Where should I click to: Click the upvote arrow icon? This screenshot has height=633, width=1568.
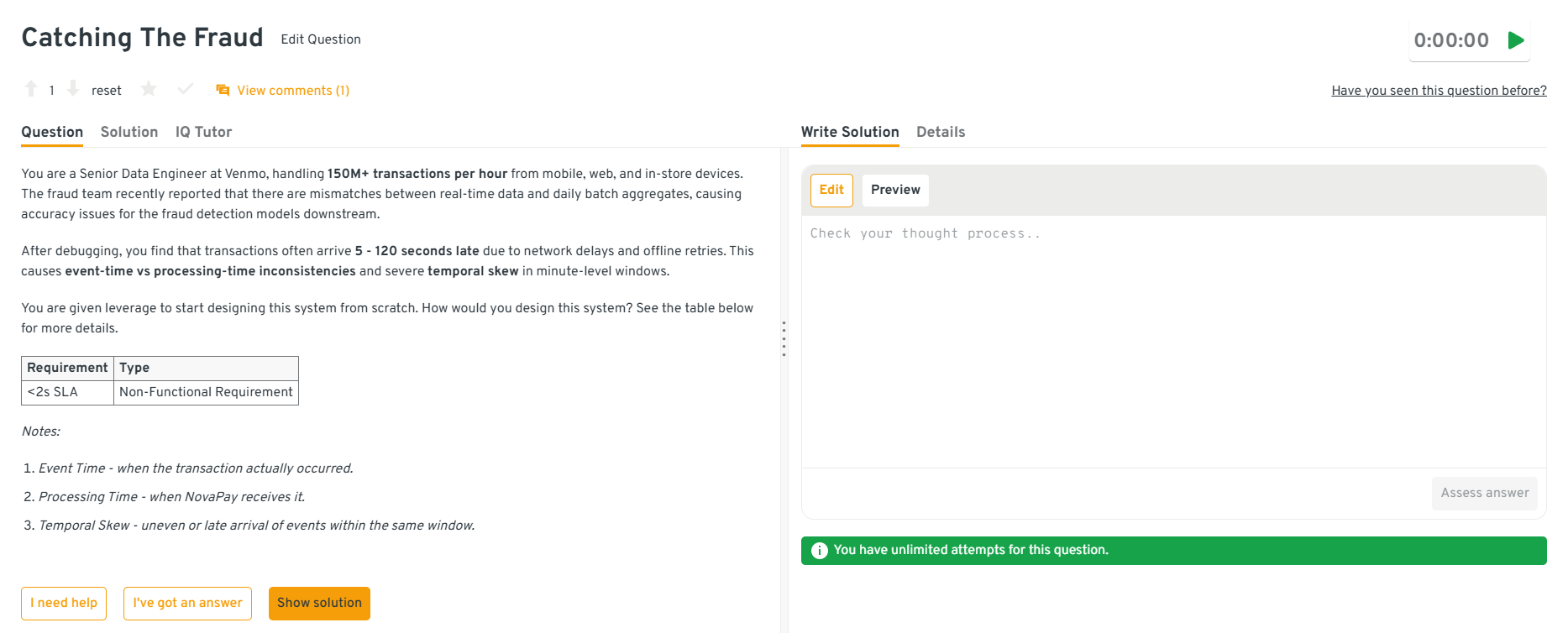tap(31, 89)
